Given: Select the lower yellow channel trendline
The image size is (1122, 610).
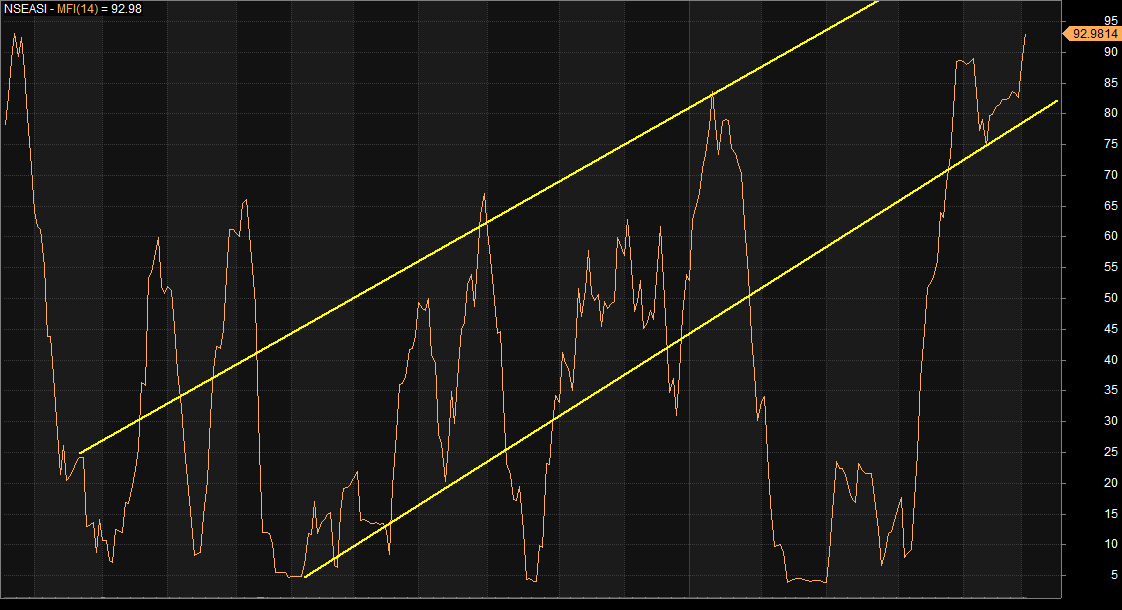Looking at the screenshot, I should pyautogui.click(x=681, y=339).
